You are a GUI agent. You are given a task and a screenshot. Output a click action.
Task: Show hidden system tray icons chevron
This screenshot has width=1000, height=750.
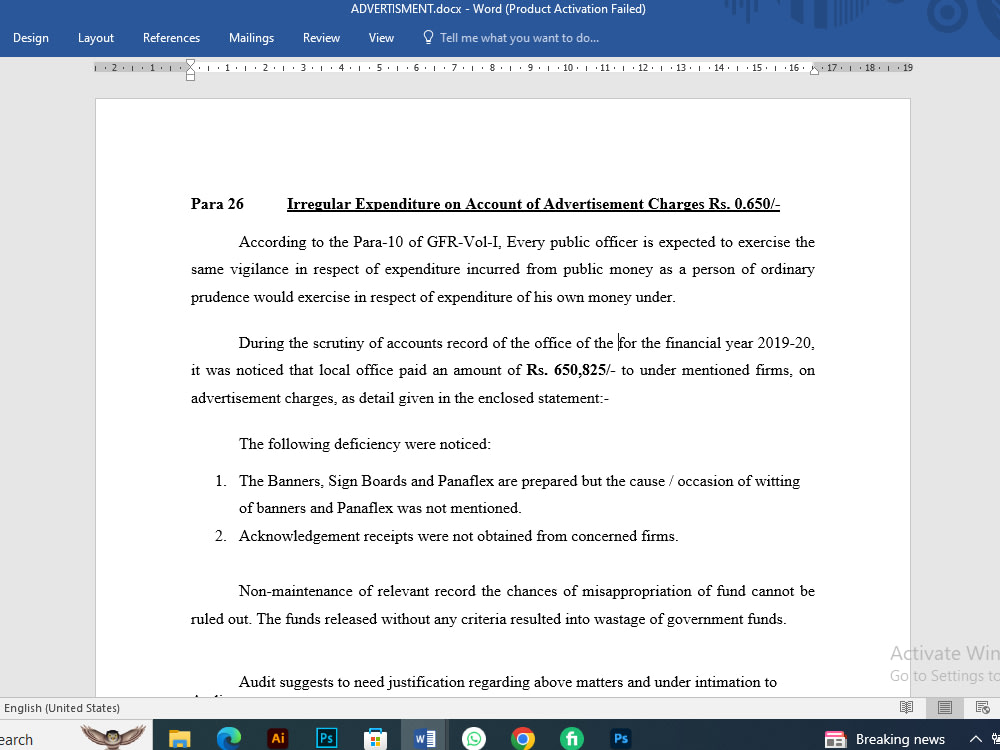(976, 739)
